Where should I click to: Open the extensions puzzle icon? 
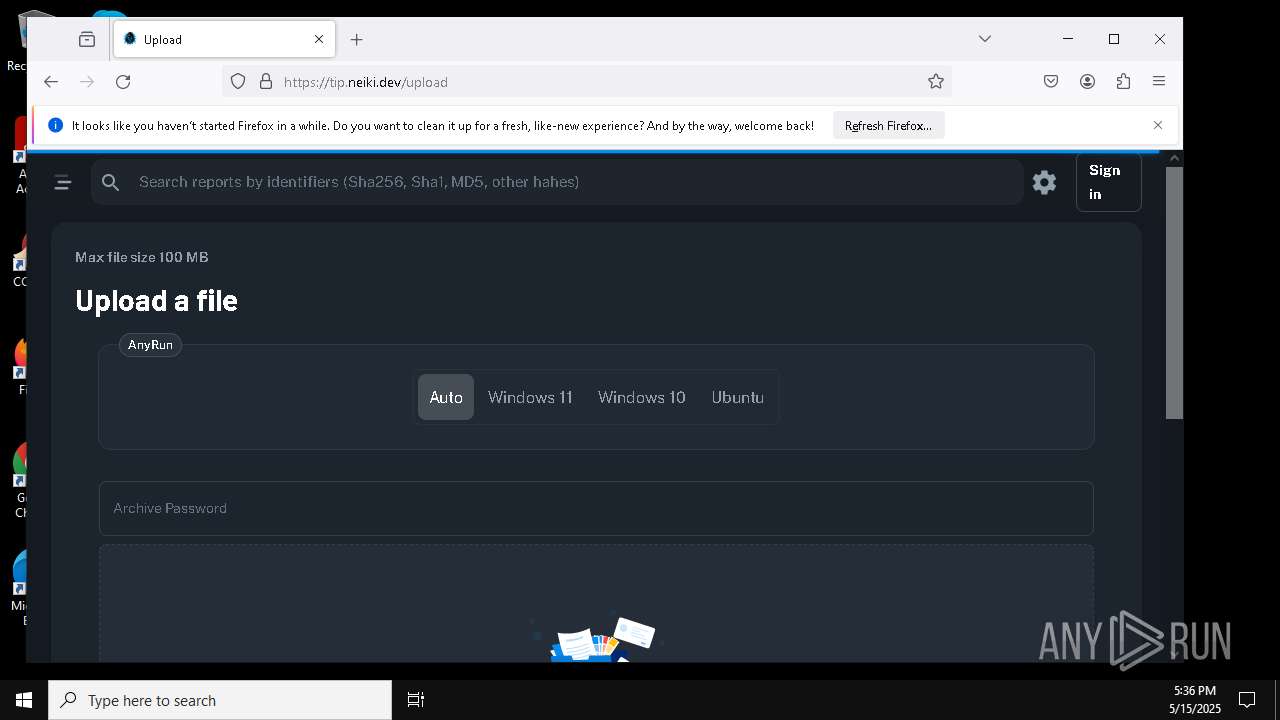[1123, 82]
